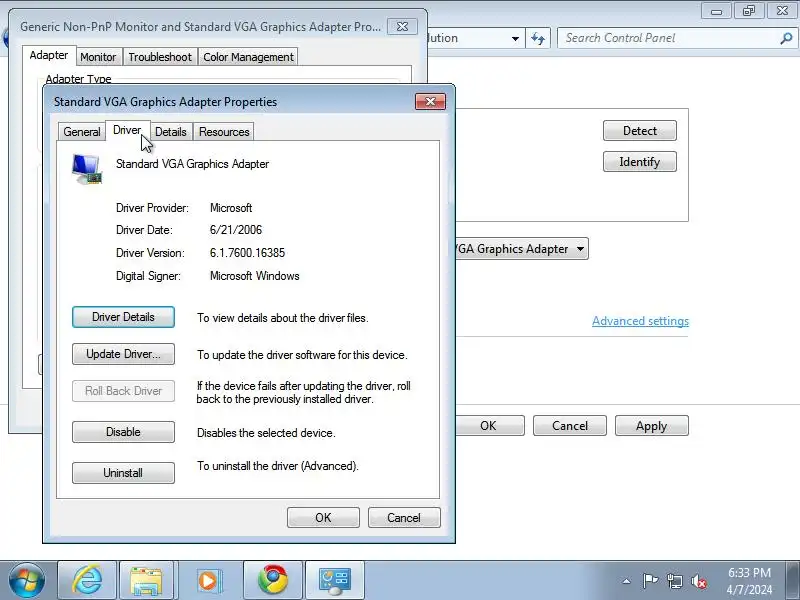The width and height of the screenshot is (800, 600).
Task: Click the Driver Details button
Action: click(x=123, y=317)
